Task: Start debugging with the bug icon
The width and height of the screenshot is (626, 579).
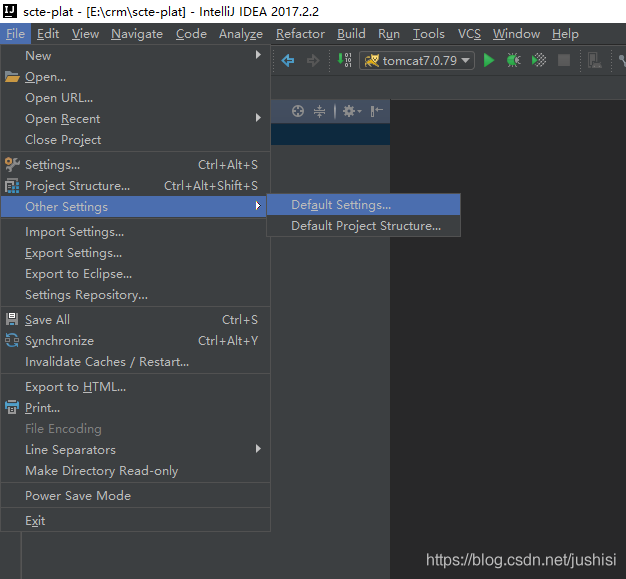Action: tap(513, 61)
